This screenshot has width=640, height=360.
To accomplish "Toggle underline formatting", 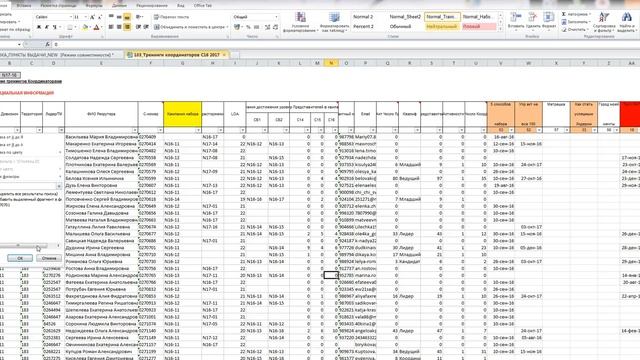I will (x=54, y=27).
